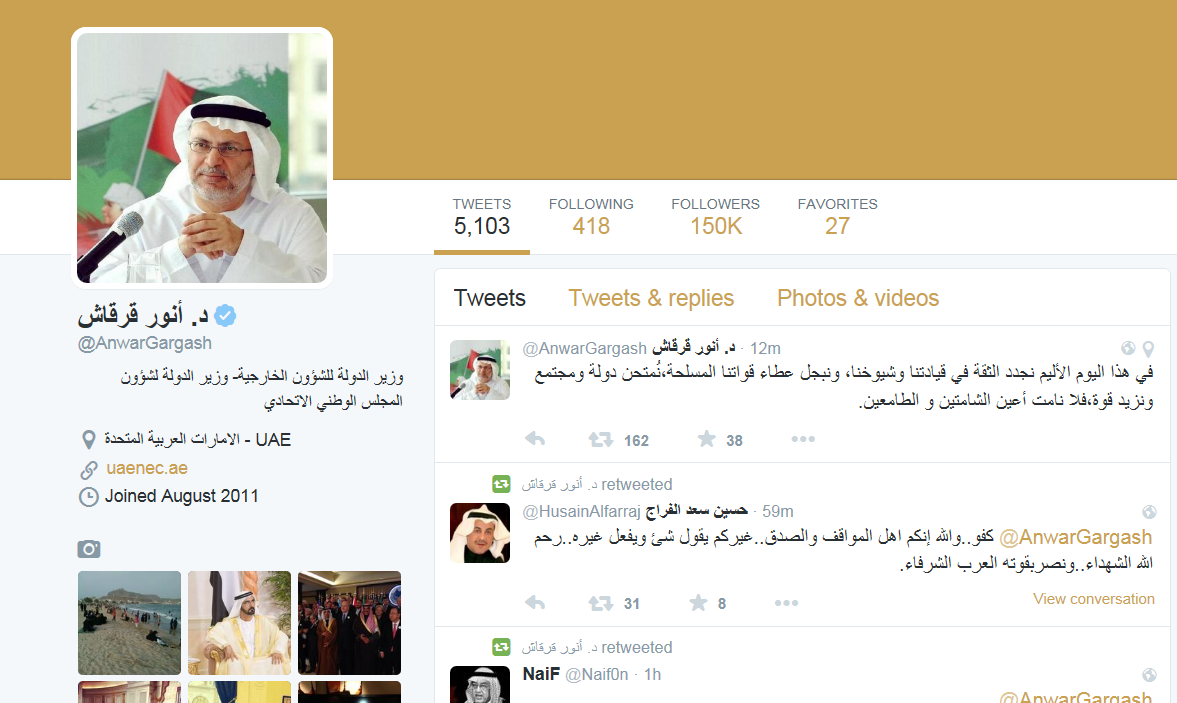Click the globe icon on HusainAlfarraj's tweet
The image size is (1177, 703).
tap(1148, 512)
